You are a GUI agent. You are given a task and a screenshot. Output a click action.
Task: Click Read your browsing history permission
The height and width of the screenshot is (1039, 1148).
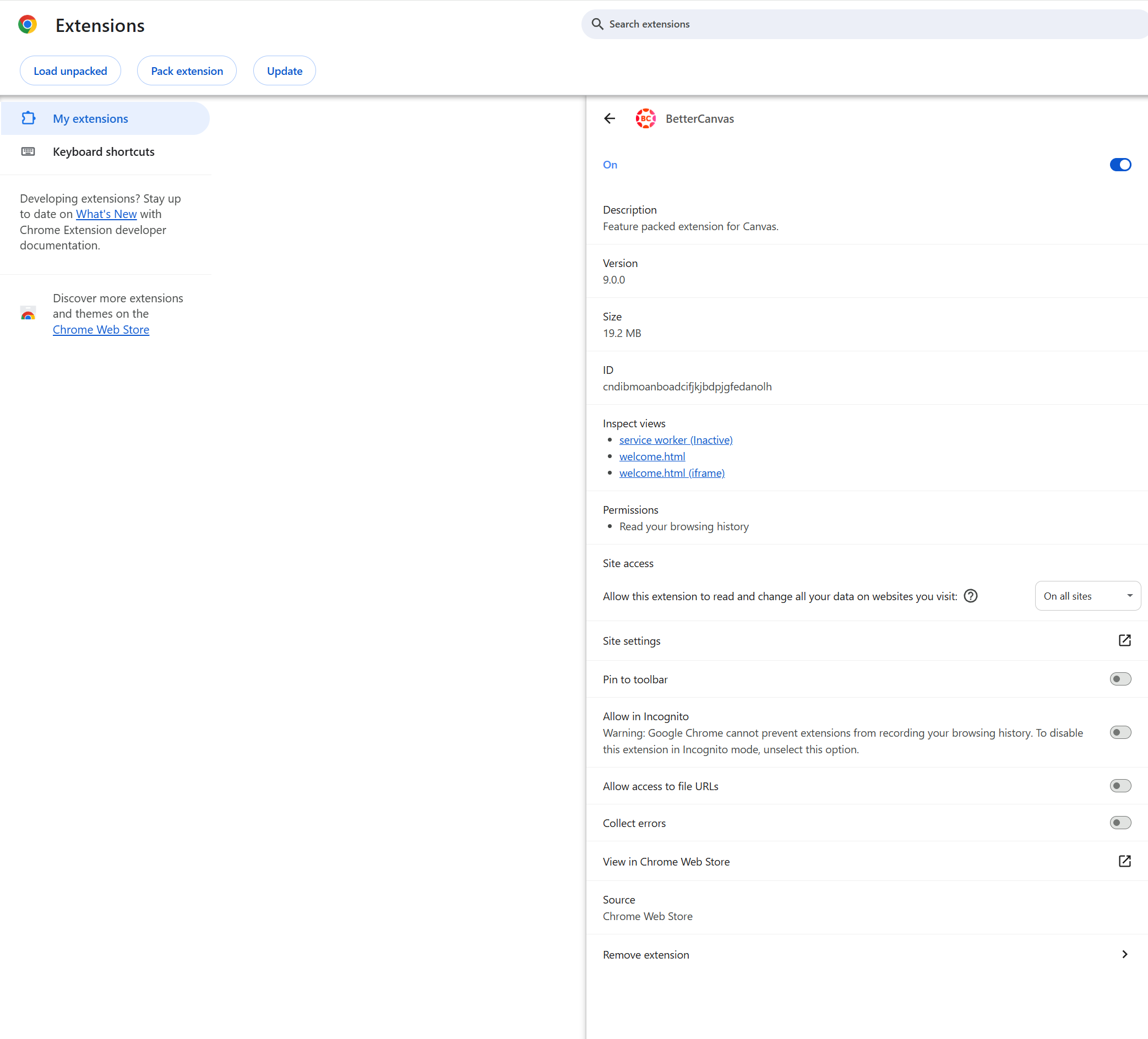click(684, 526)
